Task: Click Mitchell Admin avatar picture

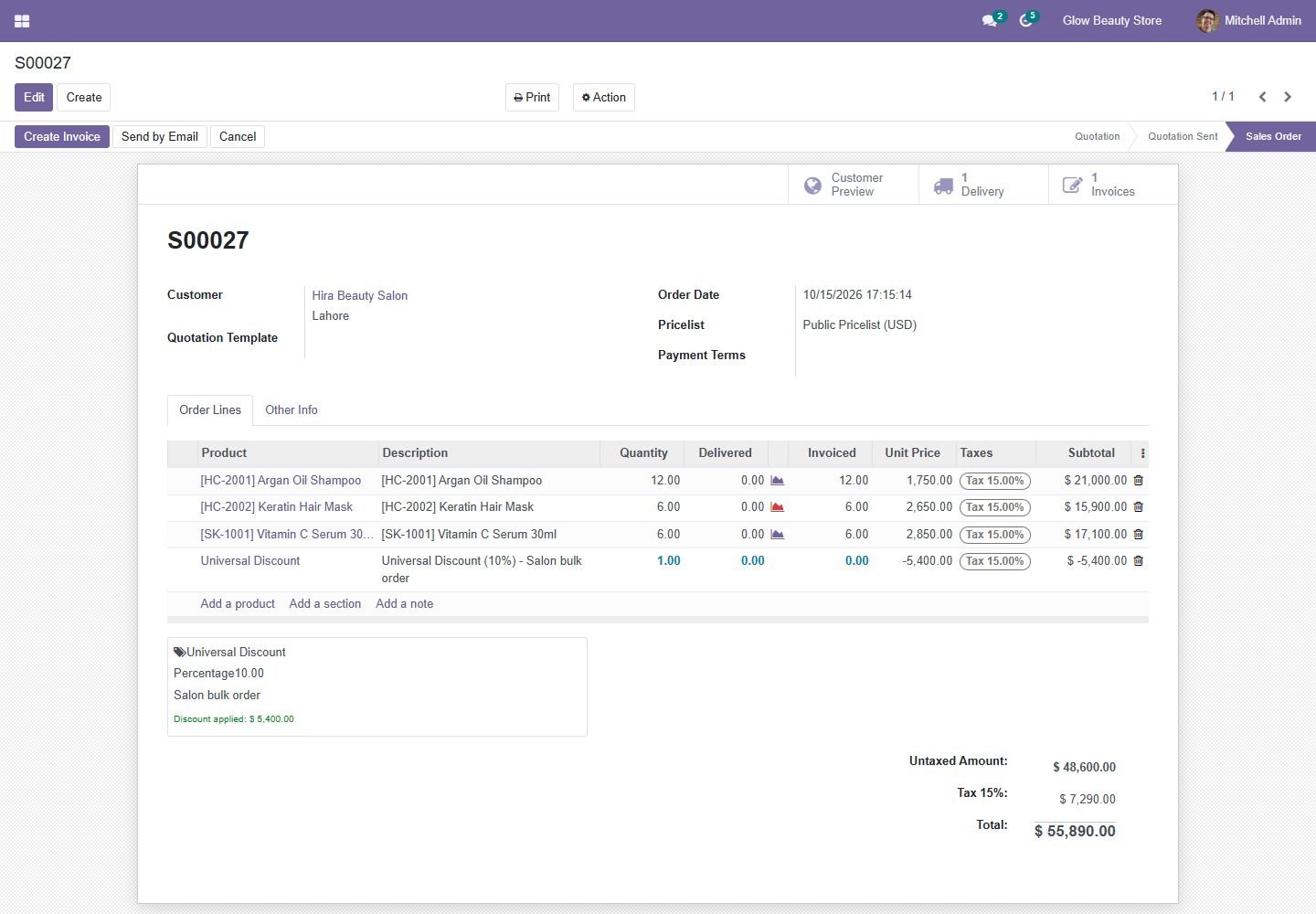Action: 1207,20
